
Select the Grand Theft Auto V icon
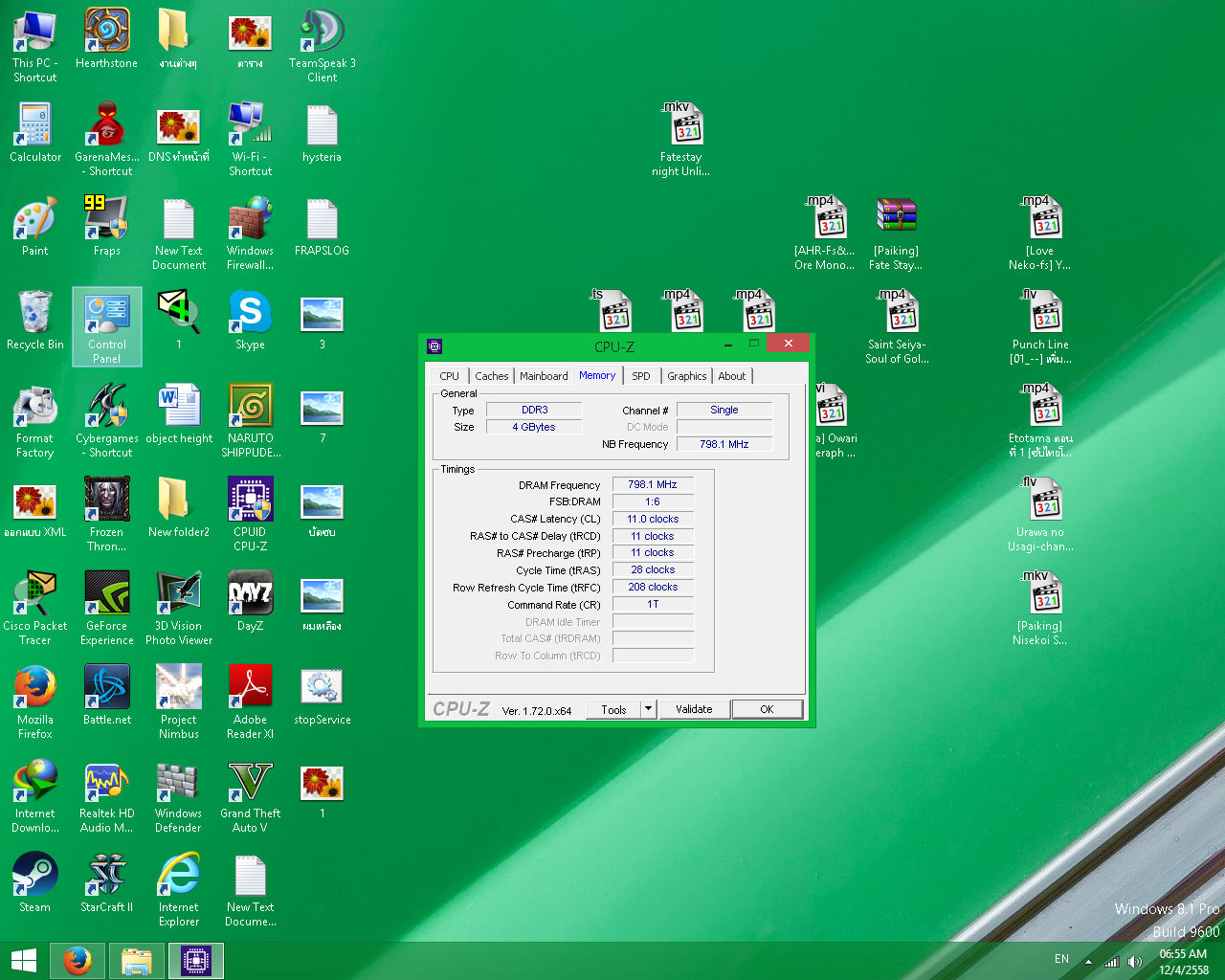click(x=250, y=782)
